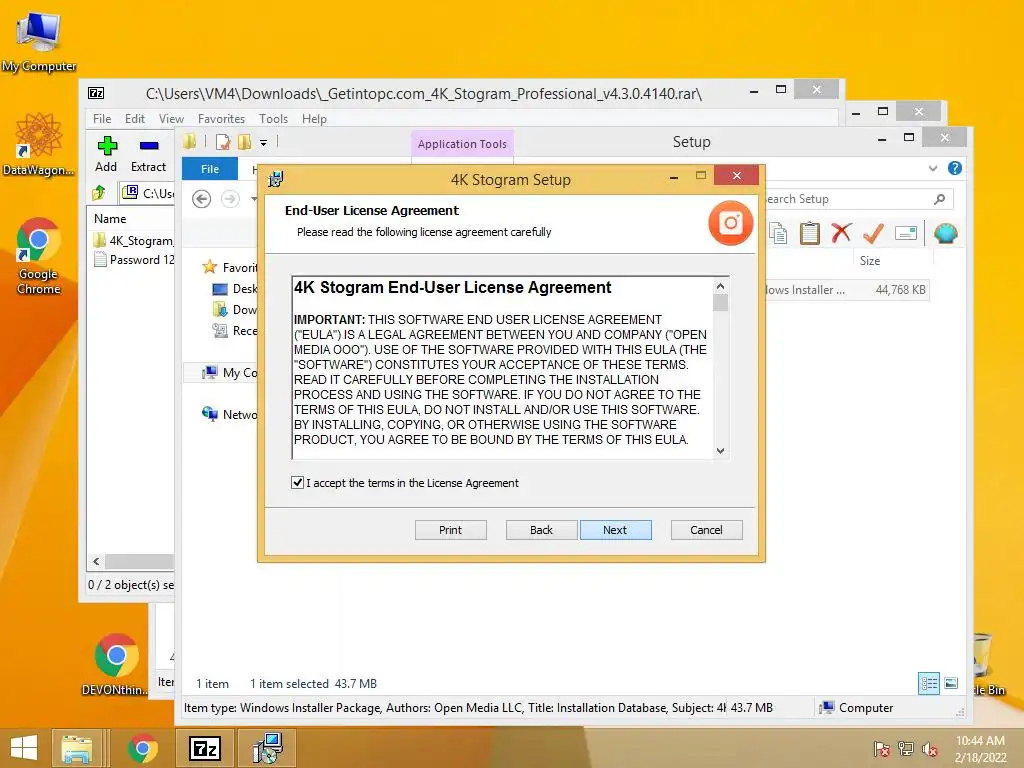Select the 4K_Stogram folder in 7-Zip list
The image size is (1024, 768).
[134, 240]
